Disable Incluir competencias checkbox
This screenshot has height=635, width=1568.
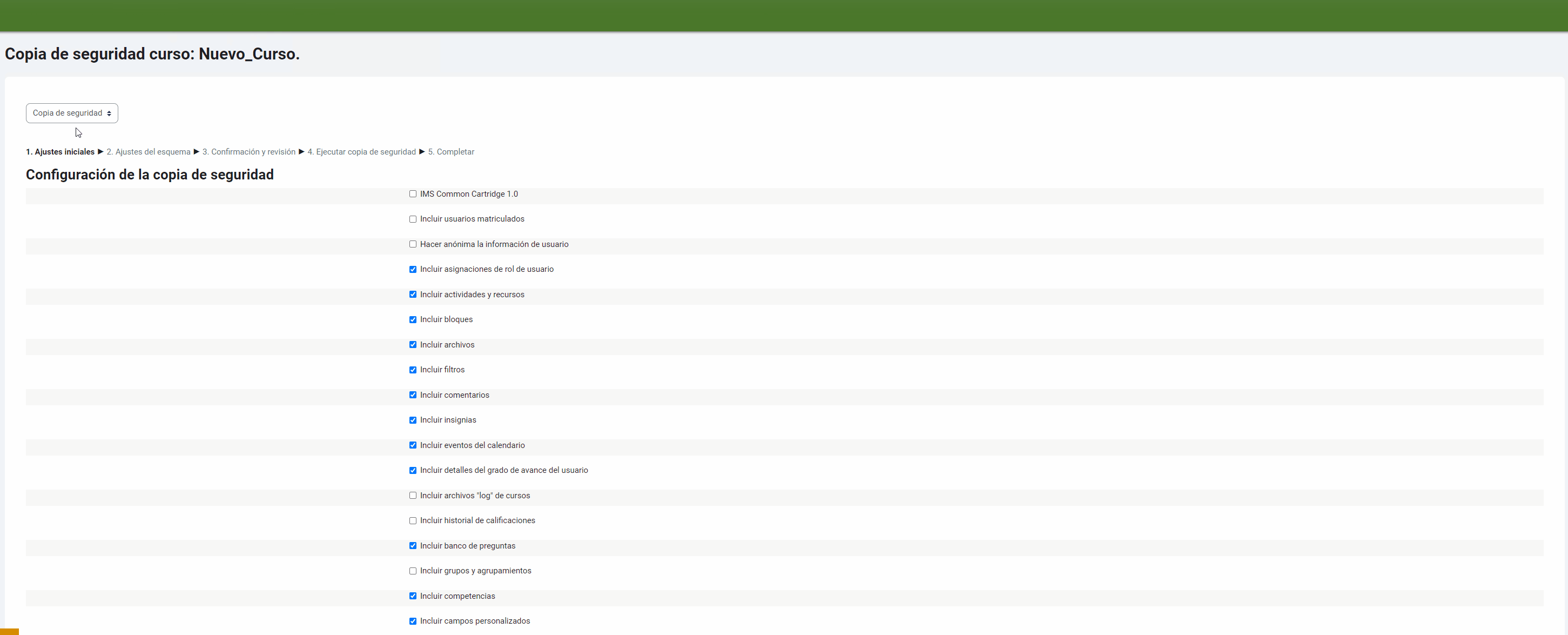tap(413, 596)
